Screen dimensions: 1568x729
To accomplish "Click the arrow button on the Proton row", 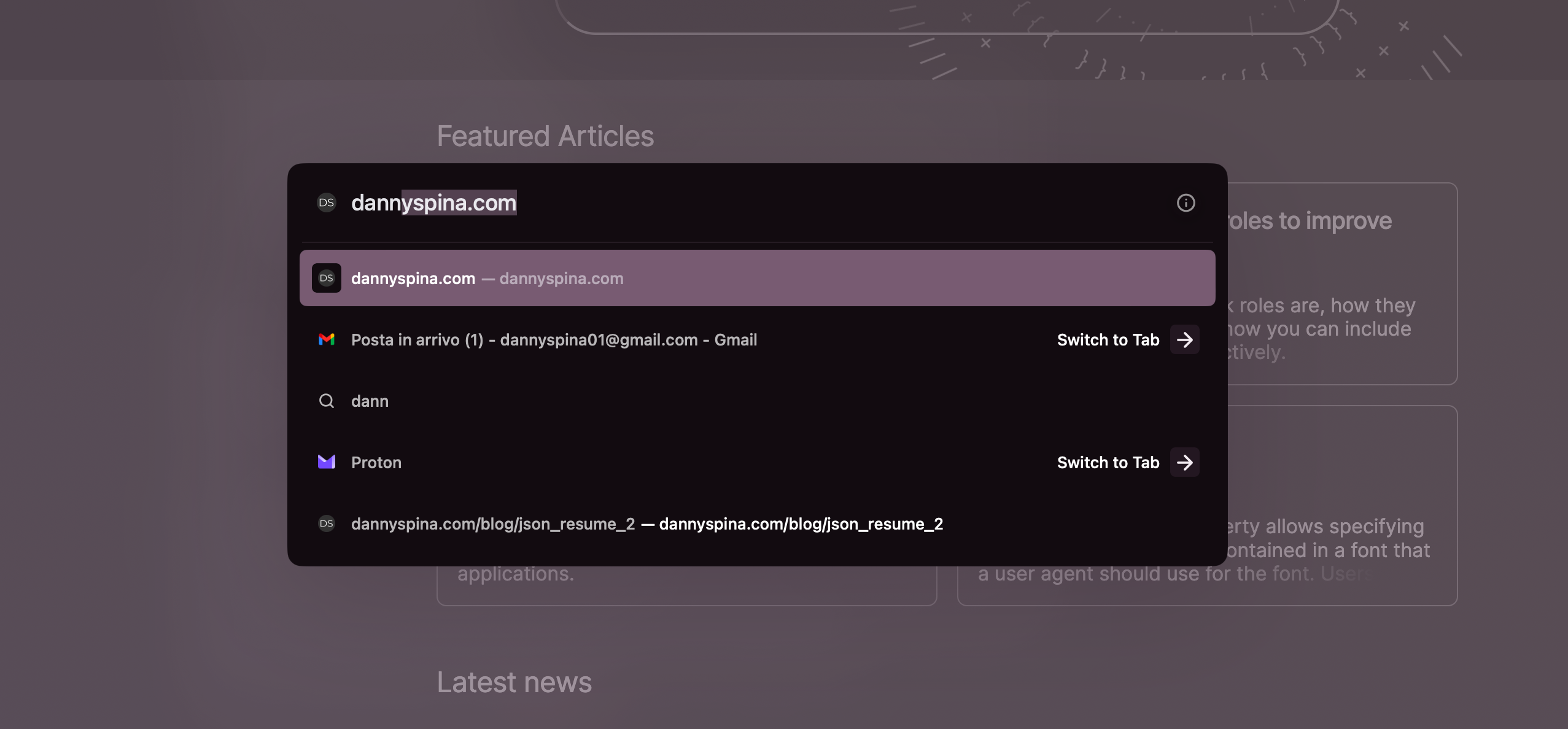I will [x=1185, y=462].
